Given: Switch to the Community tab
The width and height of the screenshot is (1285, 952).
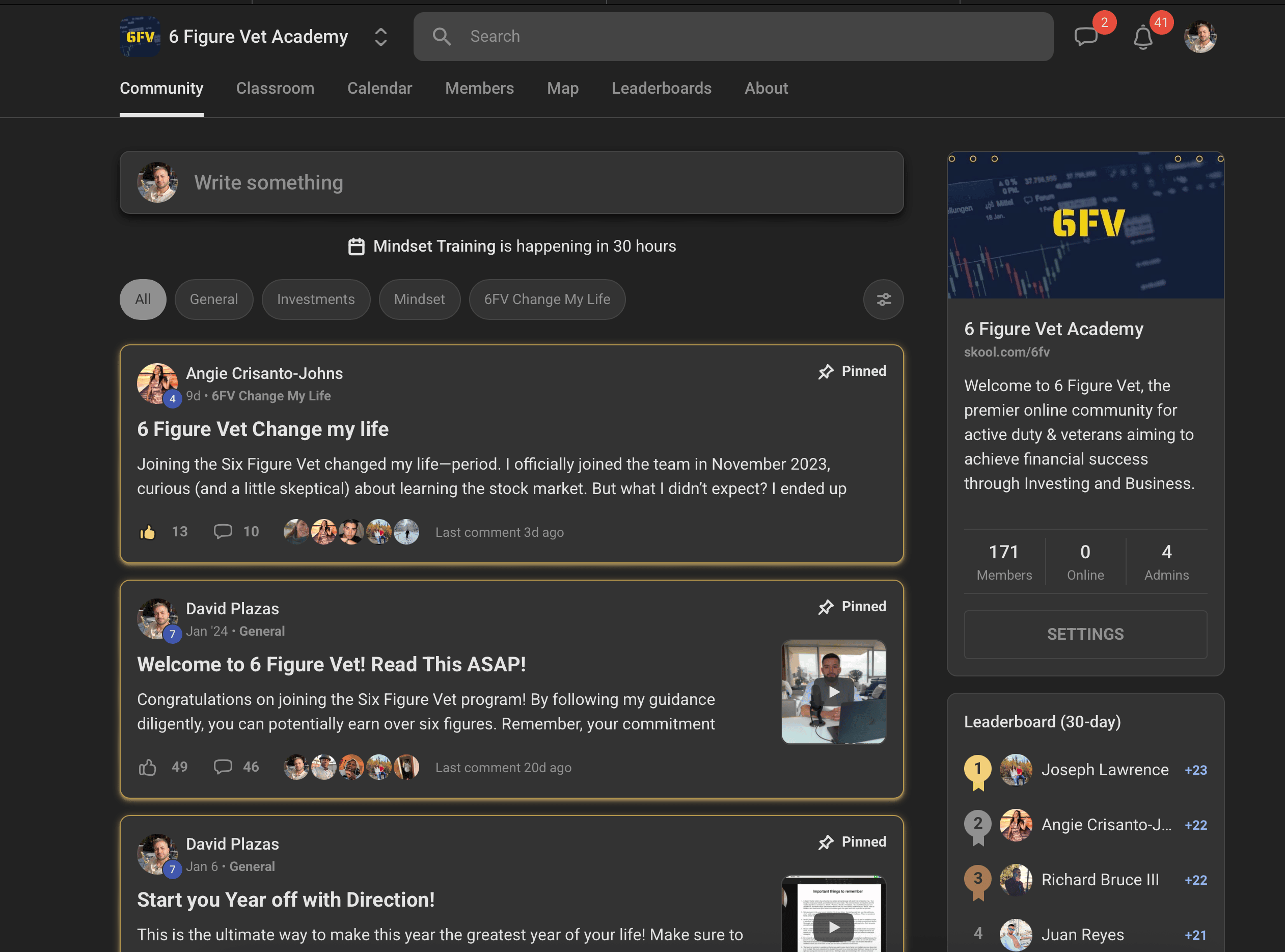Looking at the screenshot, I should [161, 88].
